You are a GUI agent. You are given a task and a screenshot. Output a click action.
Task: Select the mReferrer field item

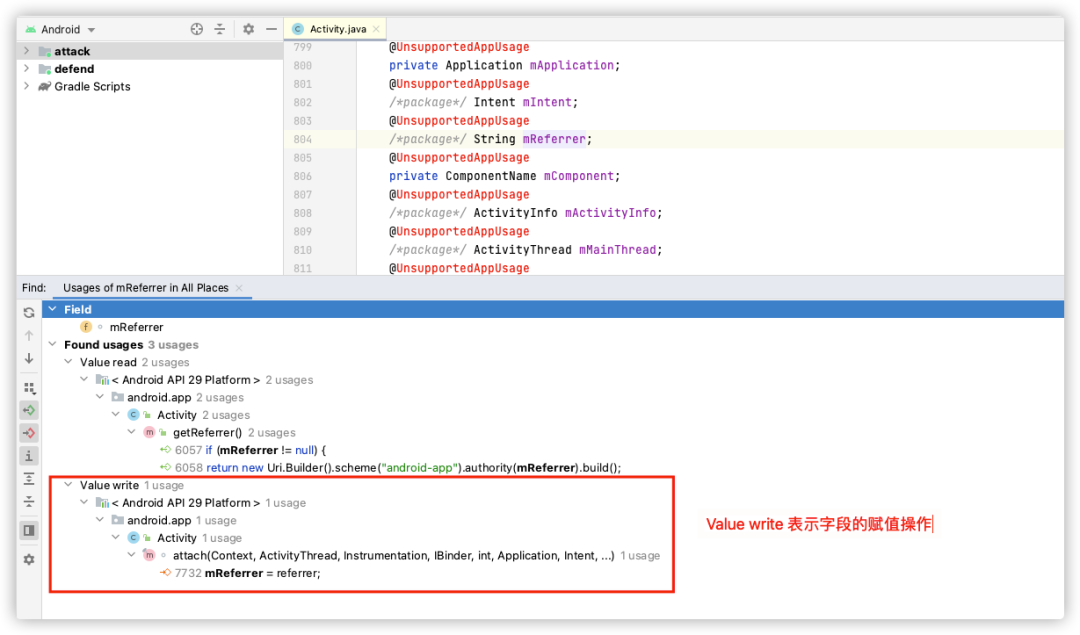[136, 327]
